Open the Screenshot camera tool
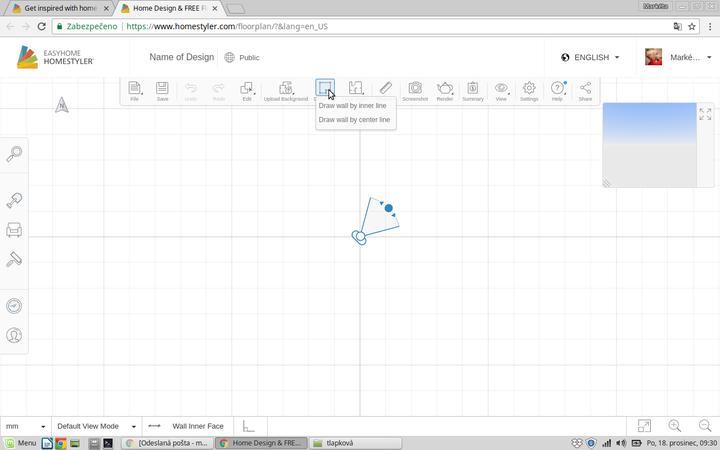 pyautogui.click(x=414, y=90)
